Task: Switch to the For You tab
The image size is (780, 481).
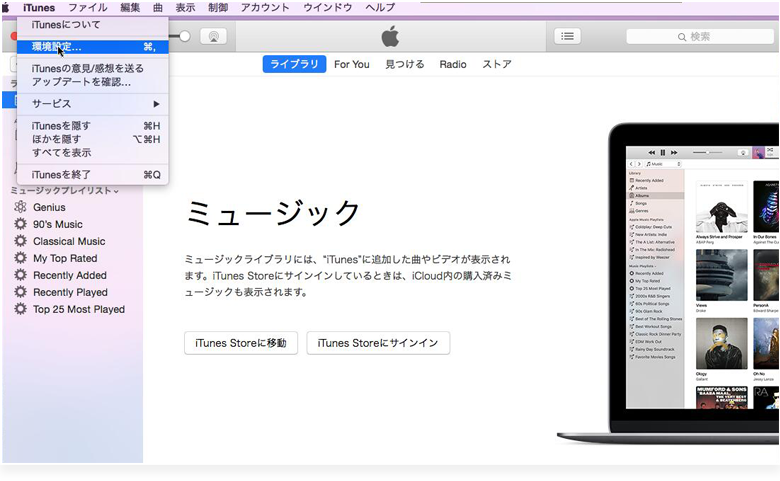Action: (352, 64)
